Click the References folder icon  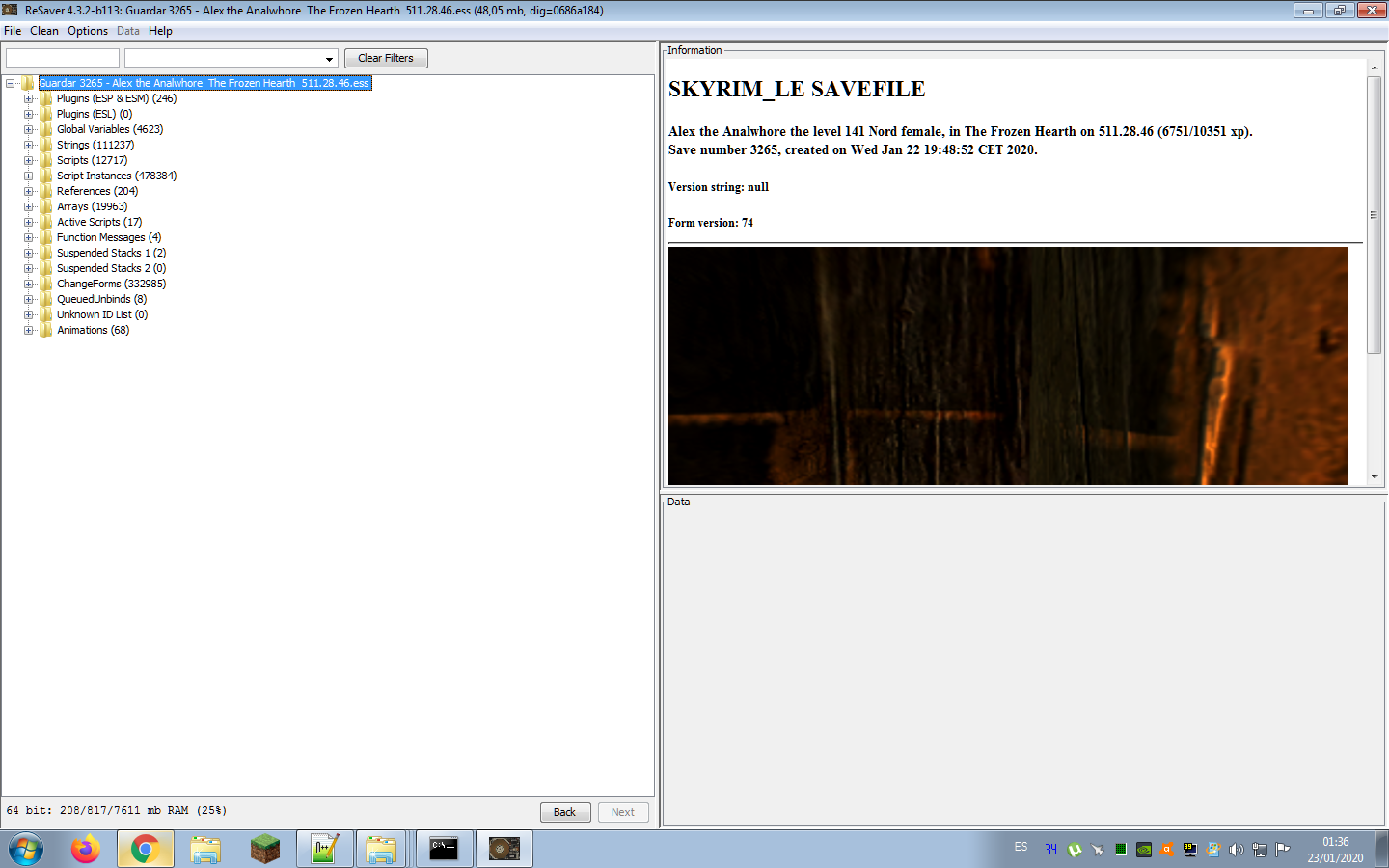pyautogui.click(x=46, y=191)
